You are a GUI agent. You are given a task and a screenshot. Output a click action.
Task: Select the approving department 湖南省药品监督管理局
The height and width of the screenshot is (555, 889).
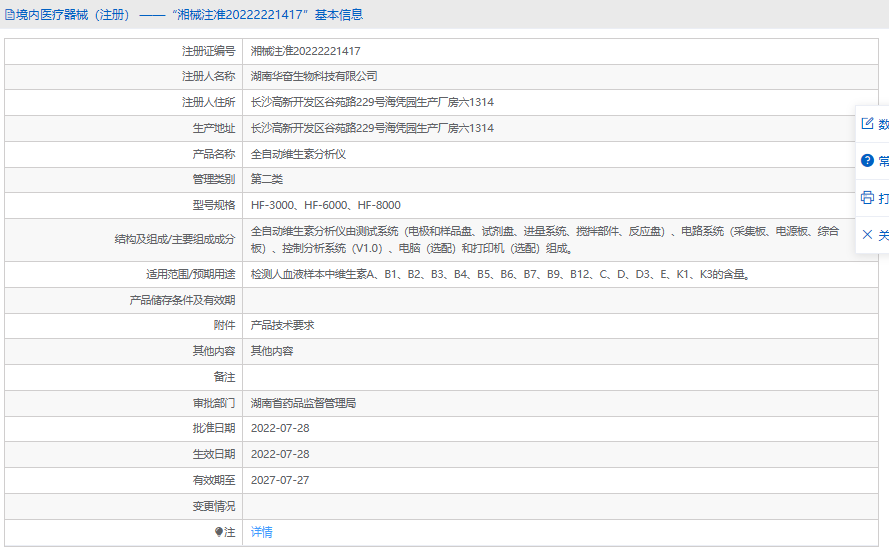[x=303, y=403]
